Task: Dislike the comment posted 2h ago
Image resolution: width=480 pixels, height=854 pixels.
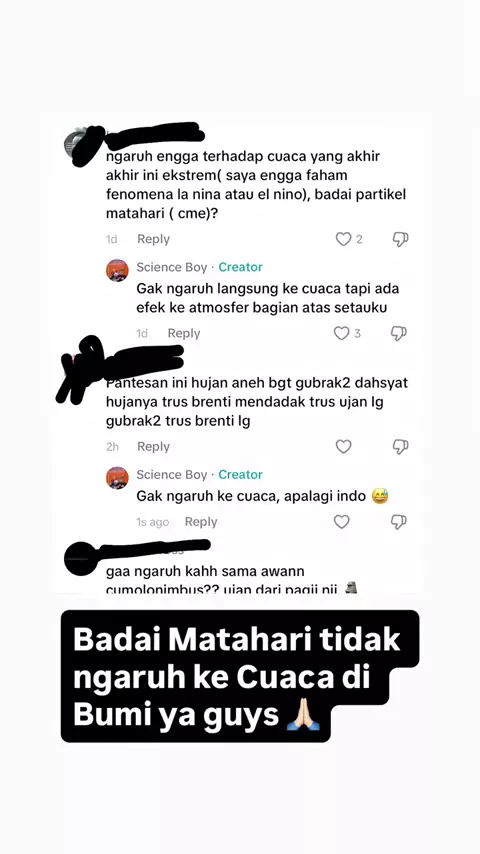Action: (x=400, y=447)
